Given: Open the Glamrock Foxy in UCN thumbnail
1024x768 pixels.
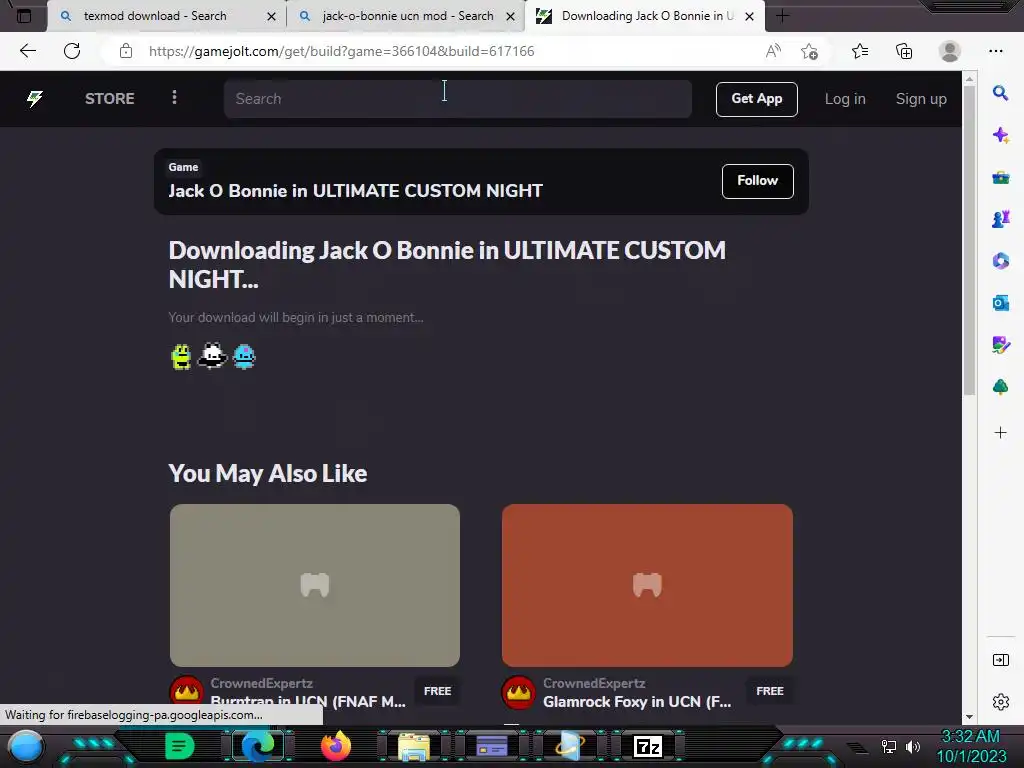Looking at the screenshot, I should 647,585.
